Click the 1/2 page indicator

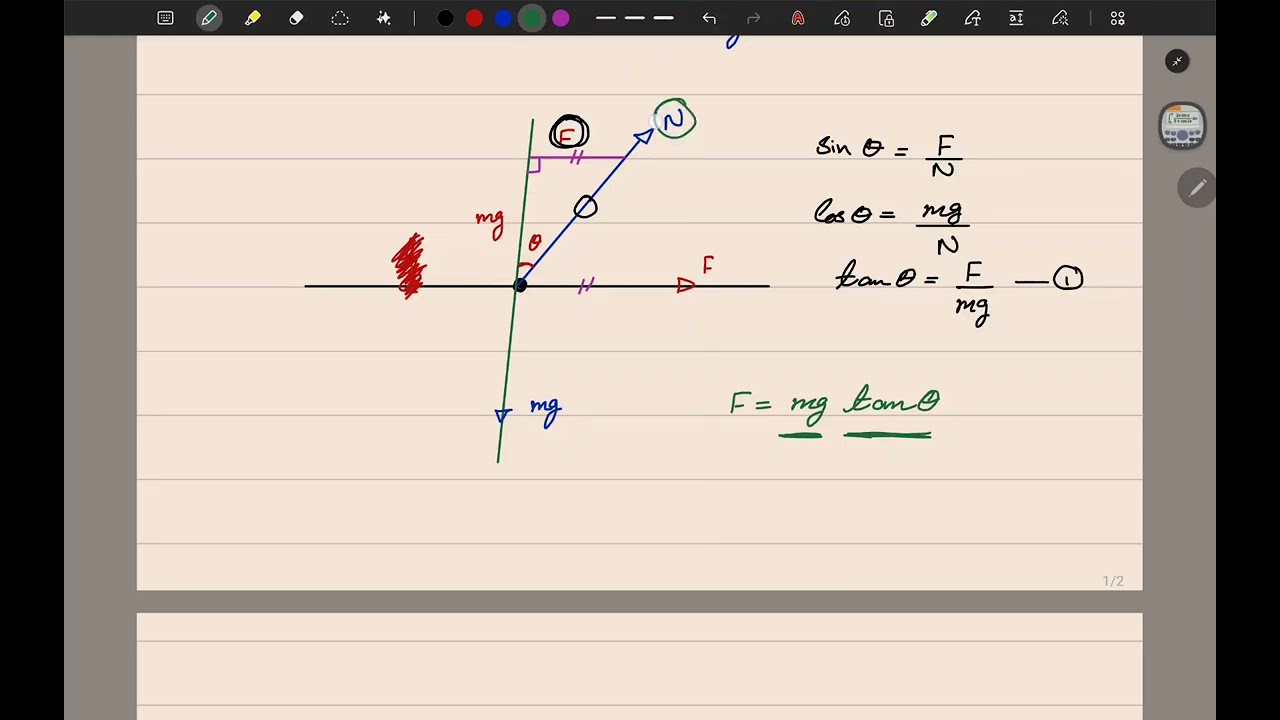[x=1113, y=581]
